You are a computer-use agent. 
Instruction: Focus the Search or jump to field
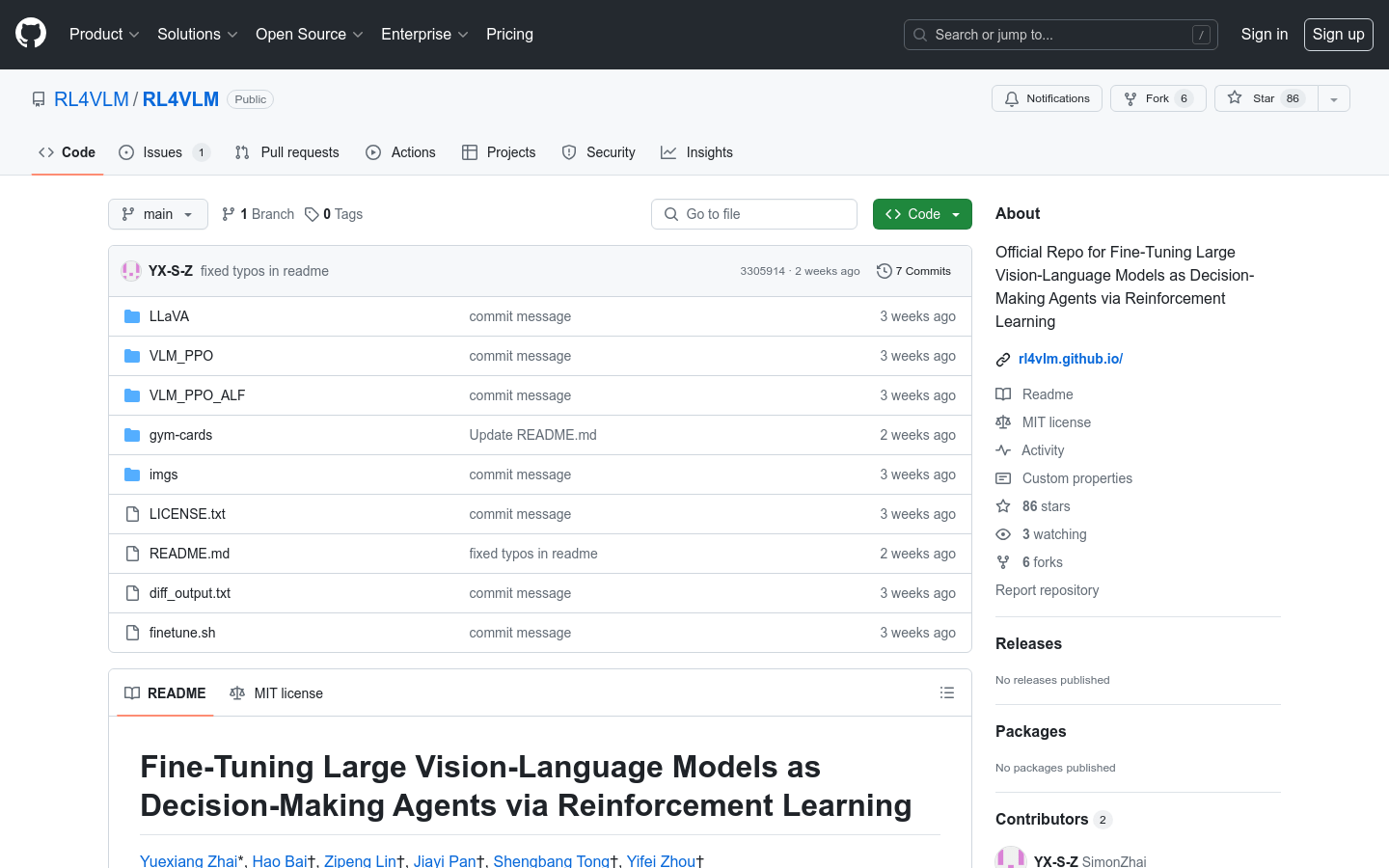pyautogui.click(x=1061, y=35)
